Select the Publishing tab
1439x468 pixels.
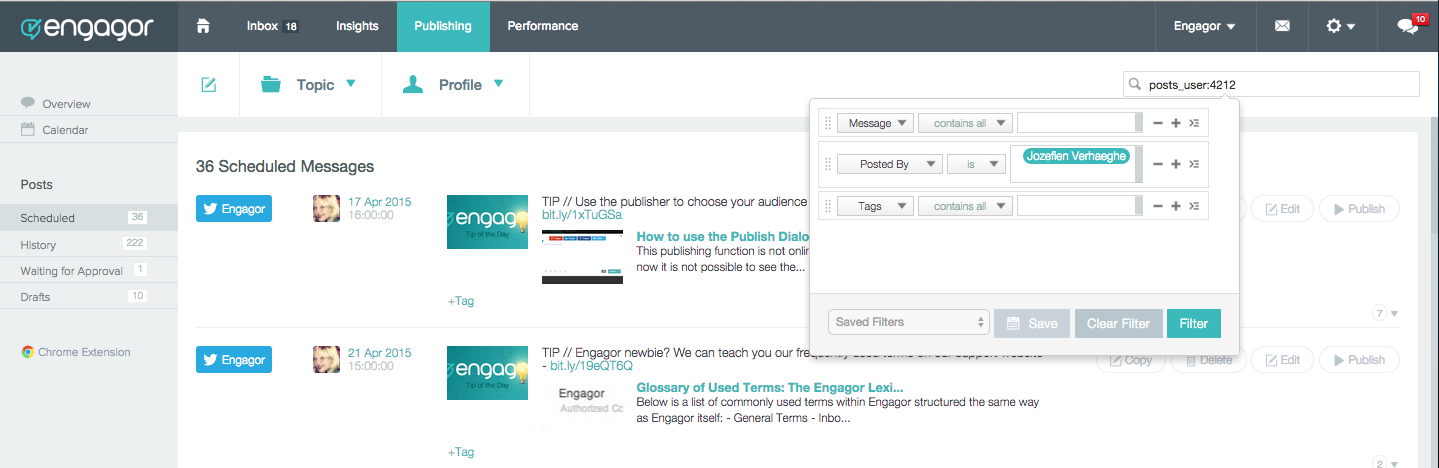click(443, 26)
